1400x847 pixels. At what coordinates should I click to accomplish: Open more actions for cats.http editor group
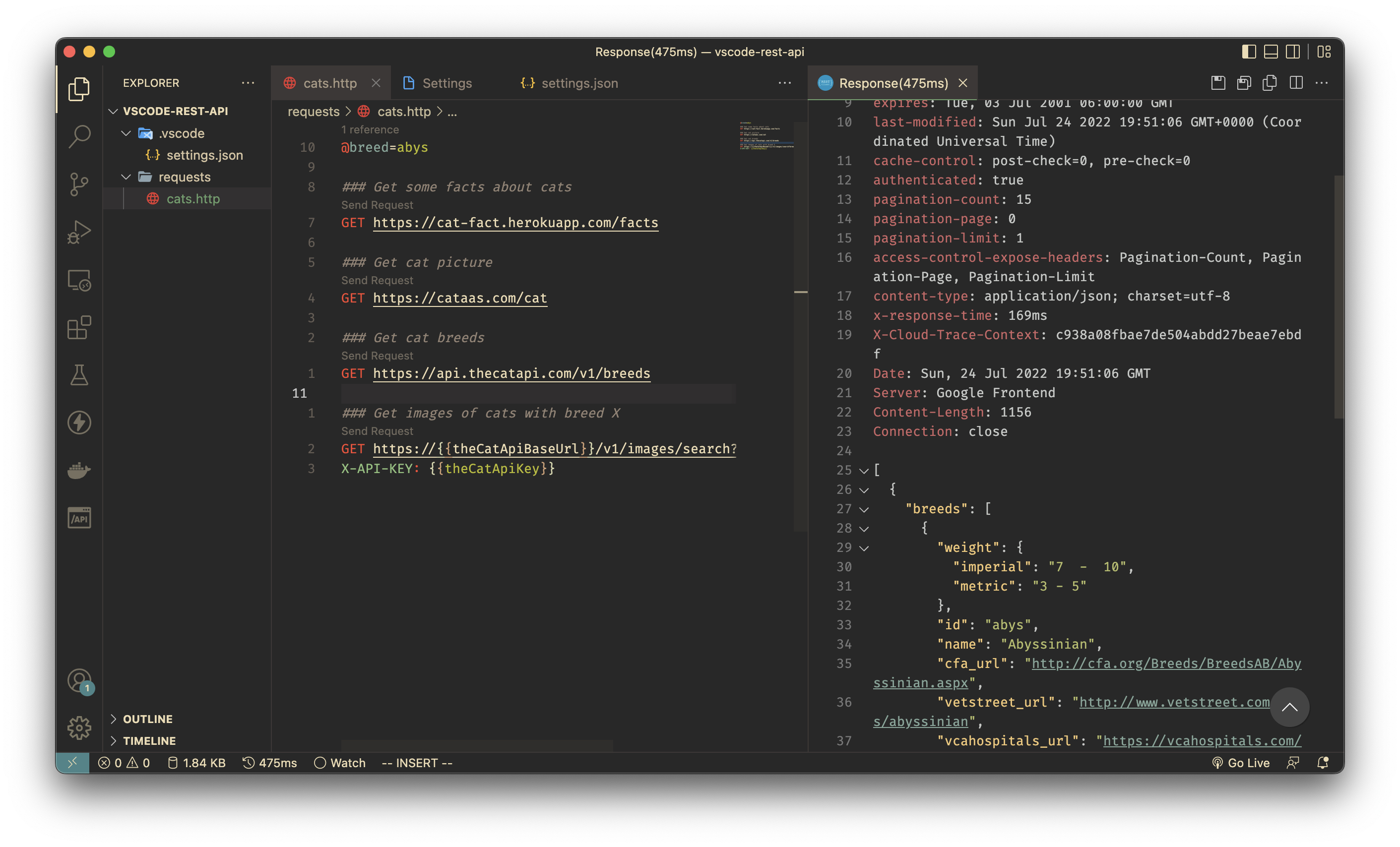pos(785,83)
